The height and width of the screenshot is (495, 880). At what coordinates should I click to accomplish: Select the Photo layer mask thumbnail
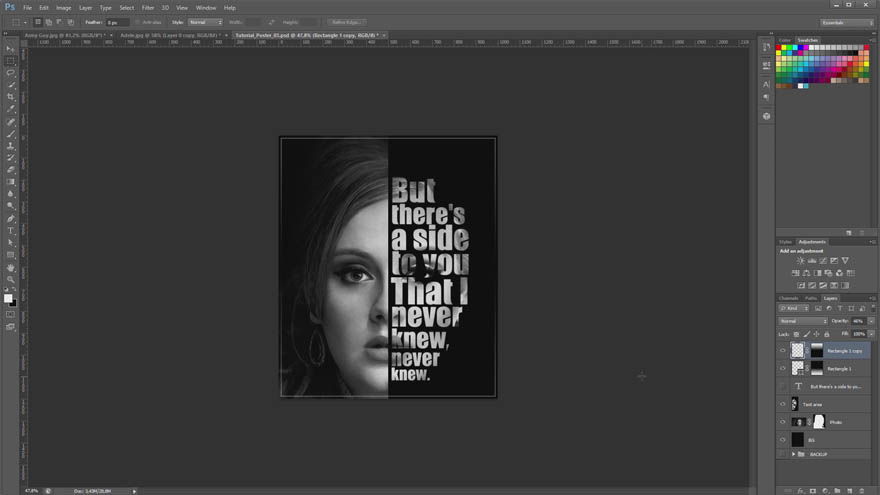coord(819,422)
